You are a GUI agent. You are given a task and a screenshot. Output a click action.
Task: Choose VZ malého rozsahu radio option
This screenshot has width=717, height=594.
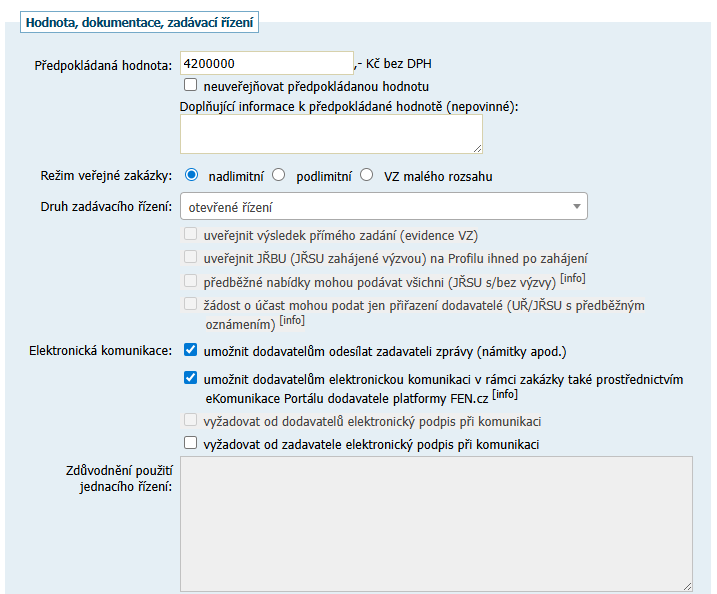point(367,175)
